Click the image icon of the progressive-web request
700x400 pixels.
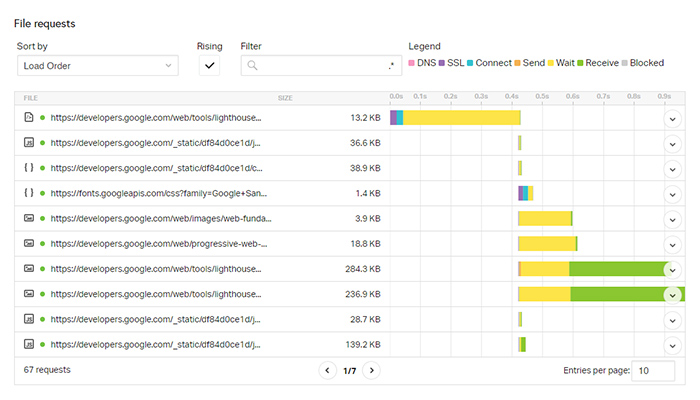[x=29, y=243]
